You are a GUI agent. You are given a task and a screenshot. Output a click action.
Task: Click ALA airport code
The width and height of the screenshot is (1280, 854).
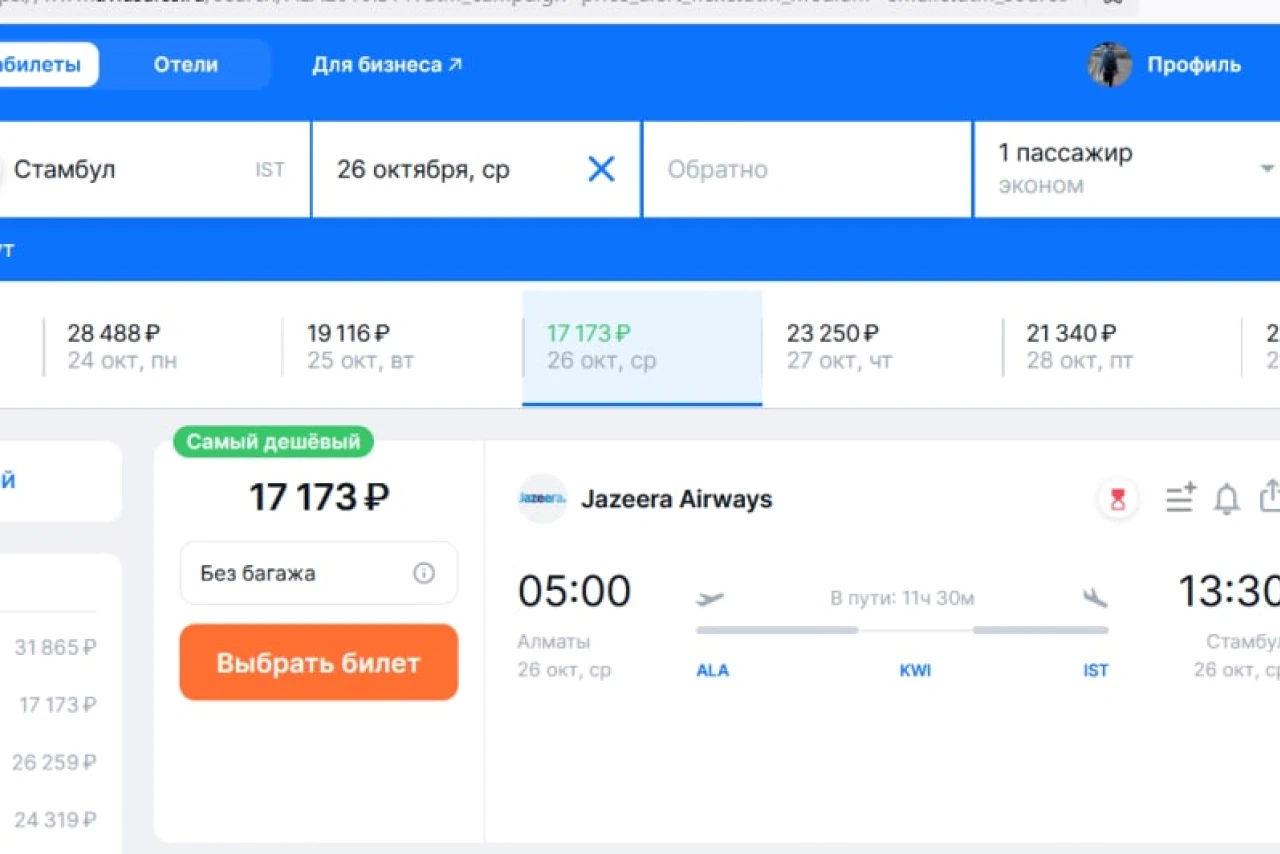(712, 670)
